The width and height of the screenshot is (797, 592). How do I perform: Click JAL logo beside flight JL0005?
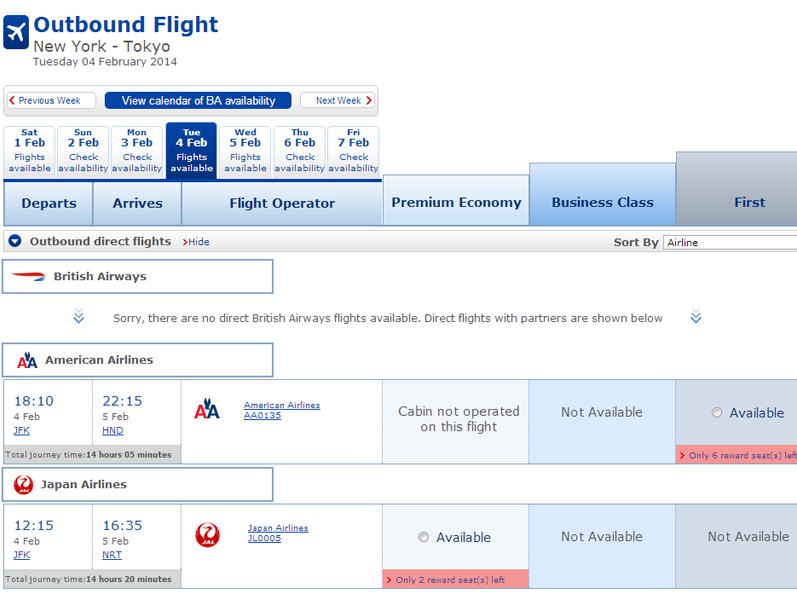pyautogui.click(x=207, y=535)
